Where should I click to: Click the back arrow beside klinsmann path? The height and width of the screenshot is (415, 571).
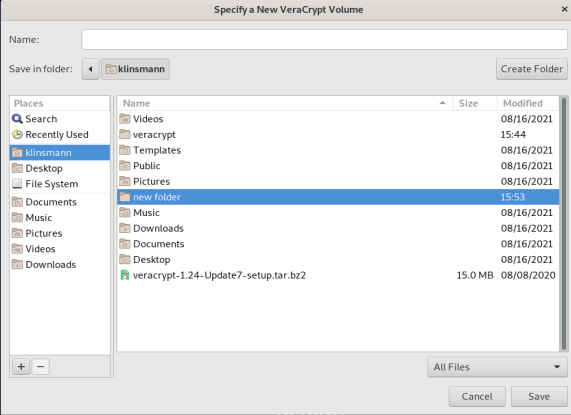pyautogui.click(x=91, y=69)
